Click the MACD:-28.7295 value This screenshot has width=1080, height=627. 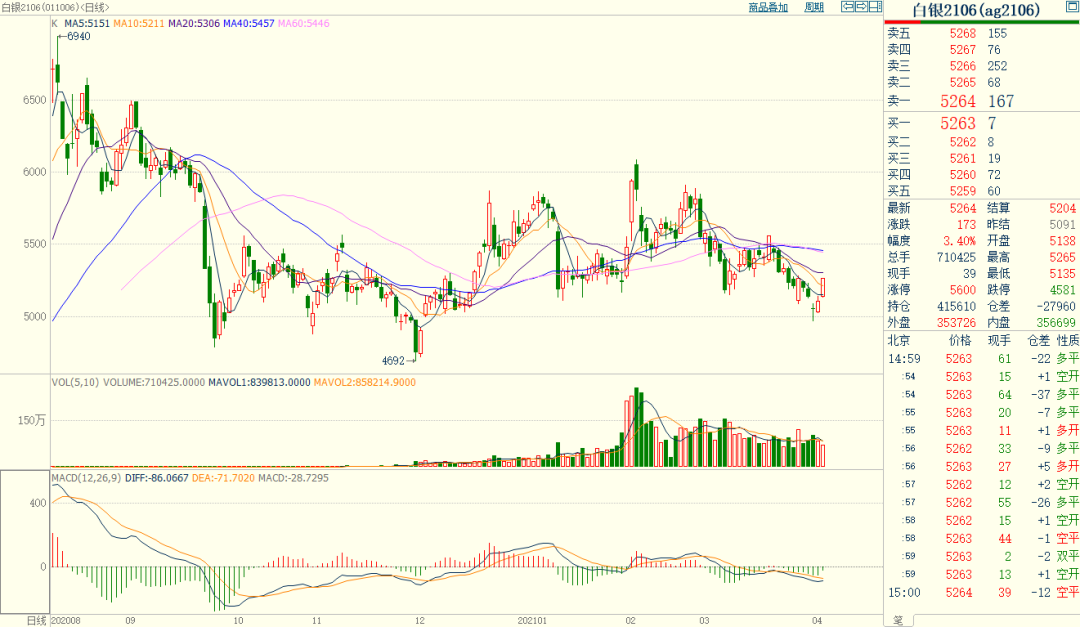(x=293, y=477)
